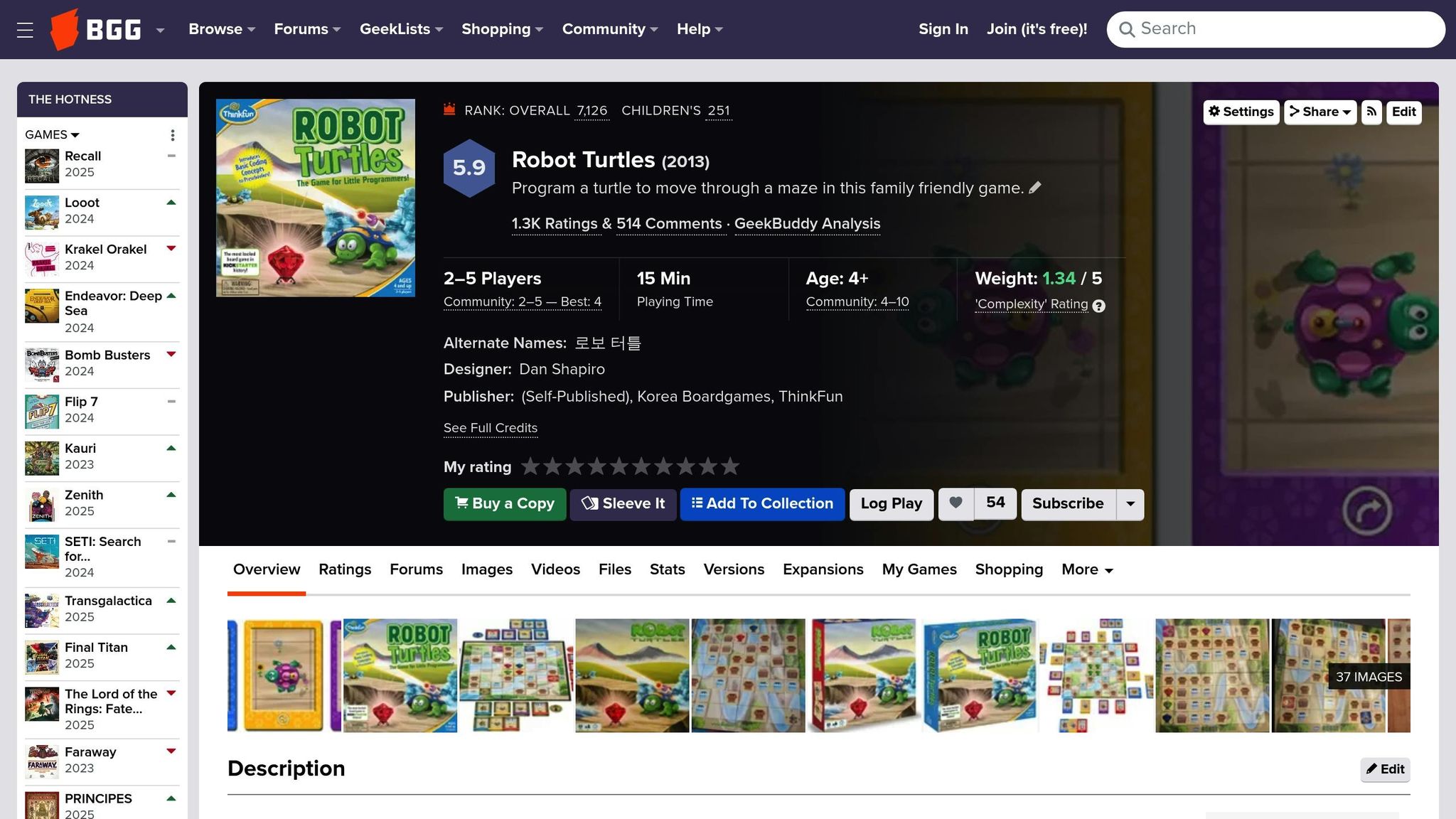This screenshot has height=819, width=1456.
Task: Open SETI: Search for... entry
Action: point(102,549)
